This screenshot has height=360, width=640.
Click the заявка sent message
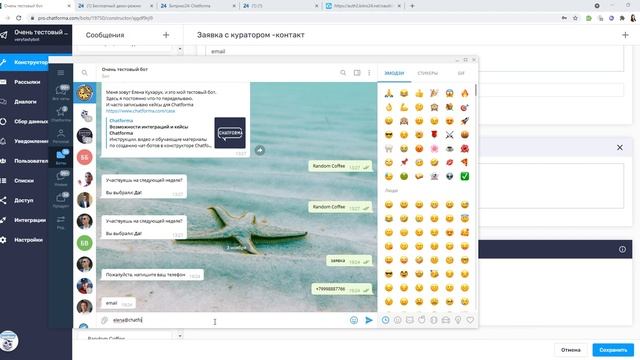pyautogui.click(x=349, y=260)
